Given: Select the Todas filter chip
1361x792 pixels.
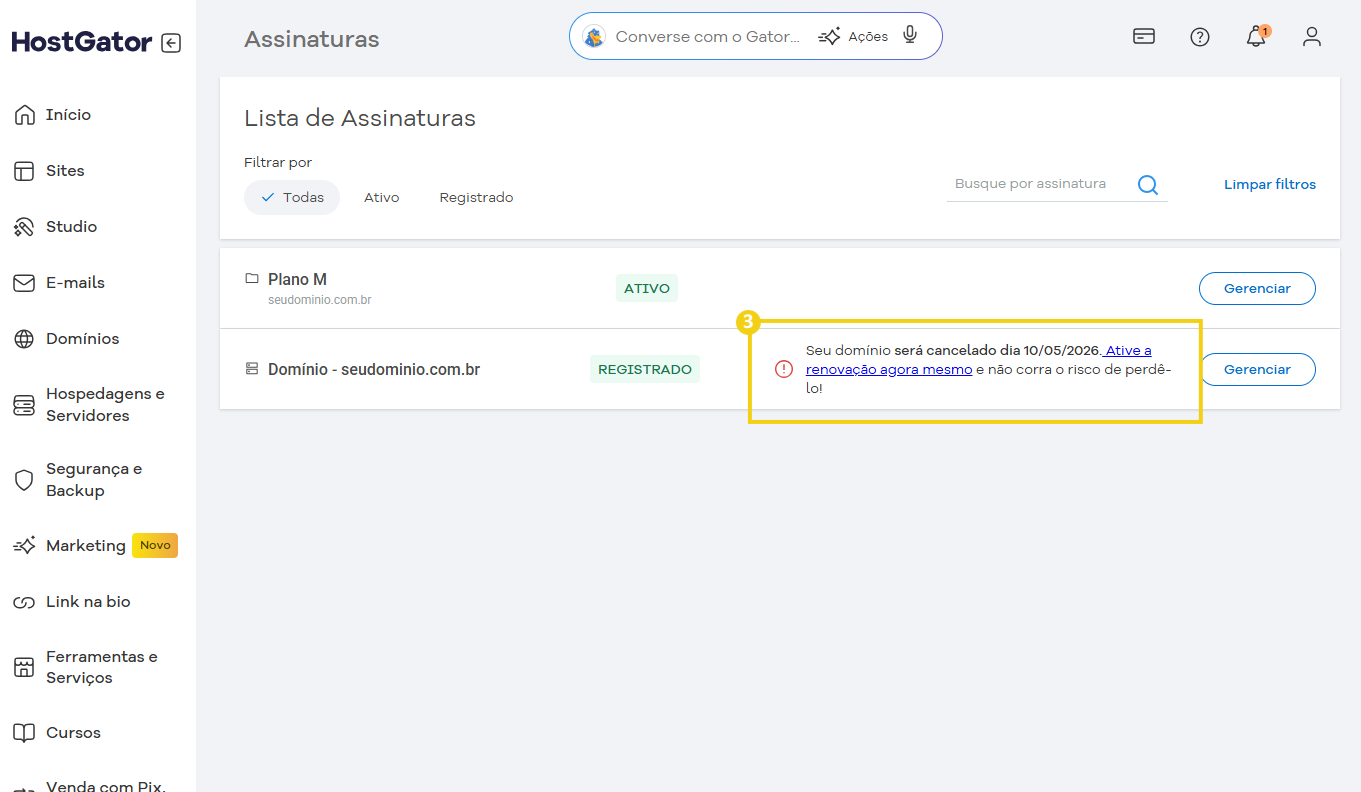Looking at the screenshot, I should pos(292,198).
